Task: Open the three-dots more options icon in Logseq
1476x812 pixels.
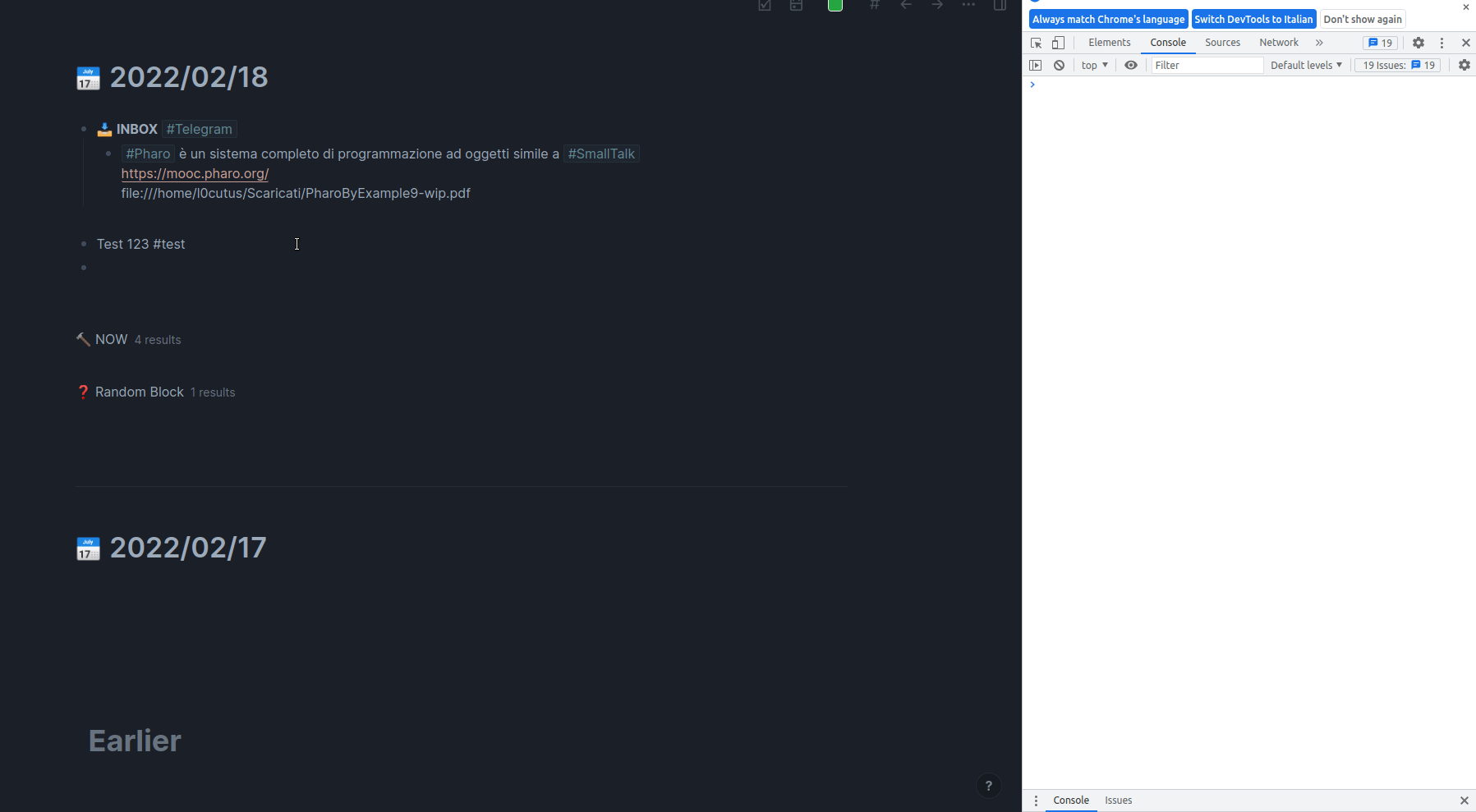Action: pyautogui.click(x=968, y=7)
